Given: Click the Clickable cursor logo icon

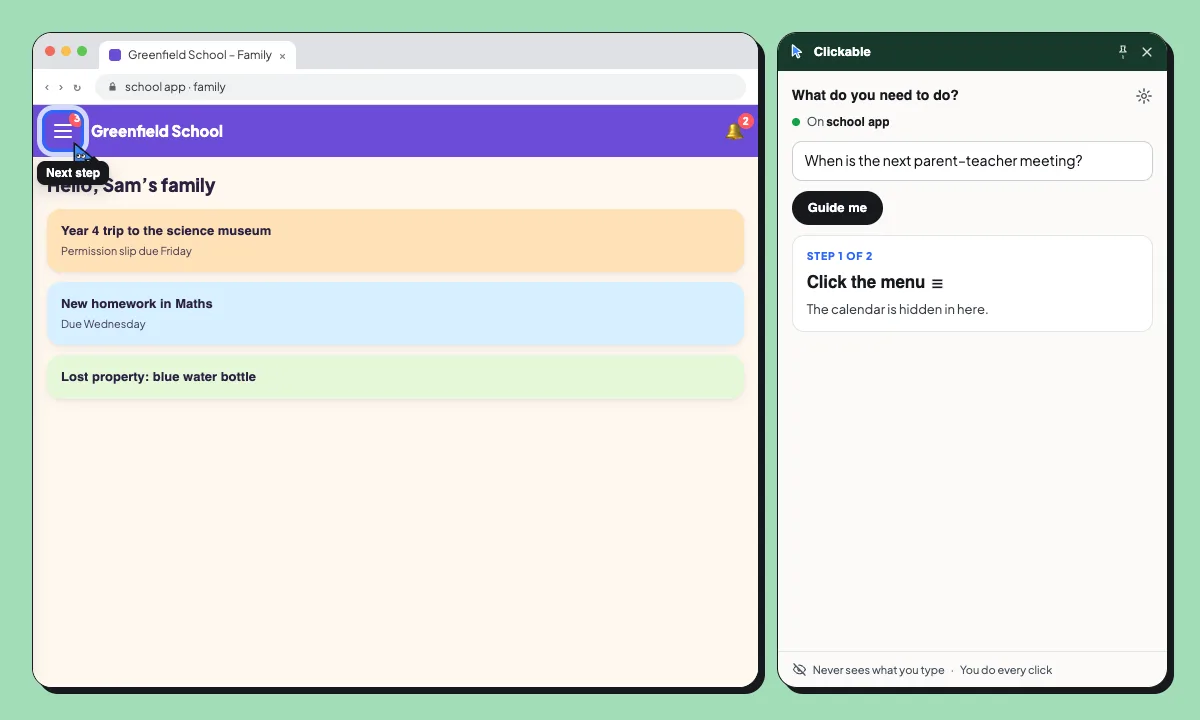Looking at the screenshot, I should [797, 52].
